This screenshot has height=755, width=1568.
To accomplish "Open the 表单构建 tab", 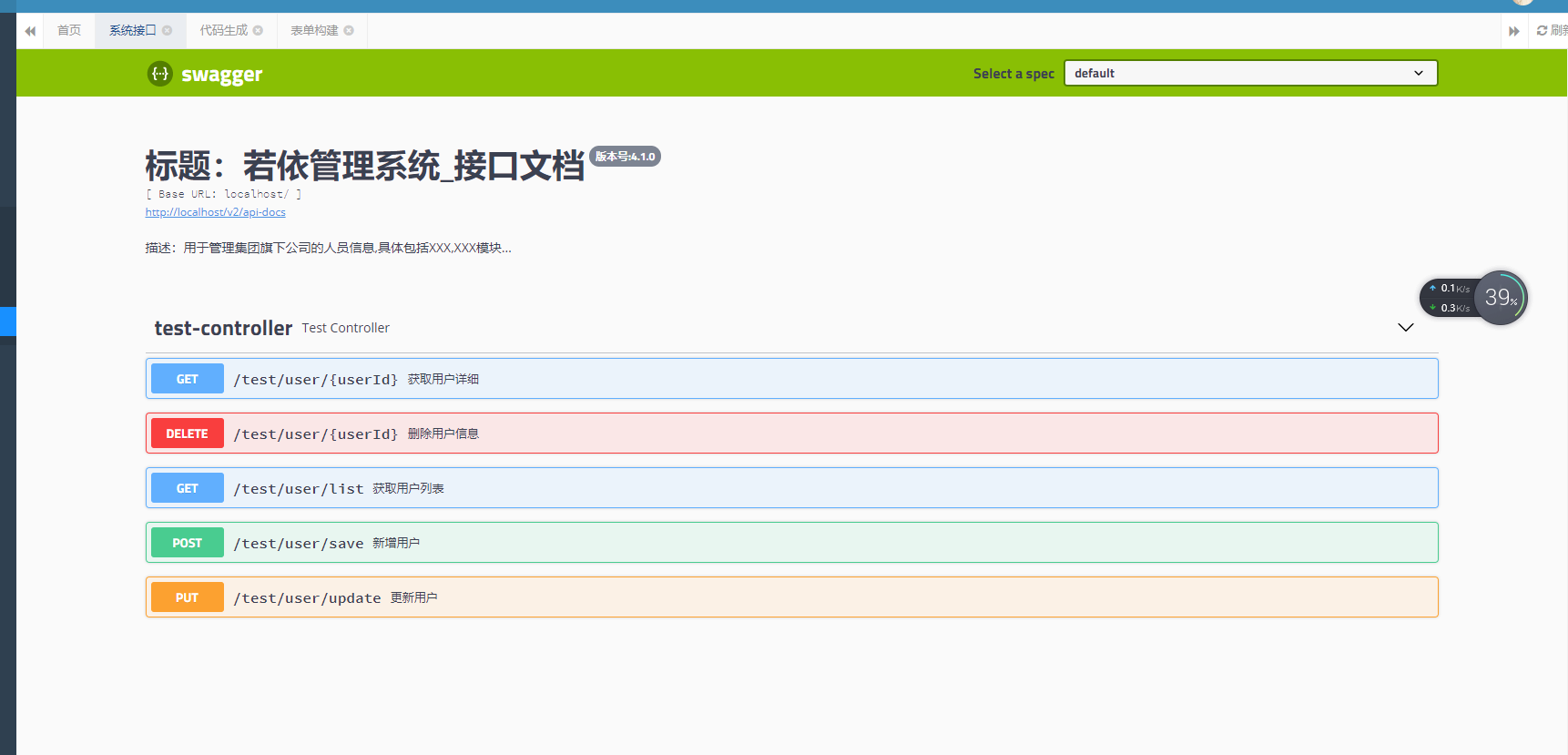I will 314,31.
